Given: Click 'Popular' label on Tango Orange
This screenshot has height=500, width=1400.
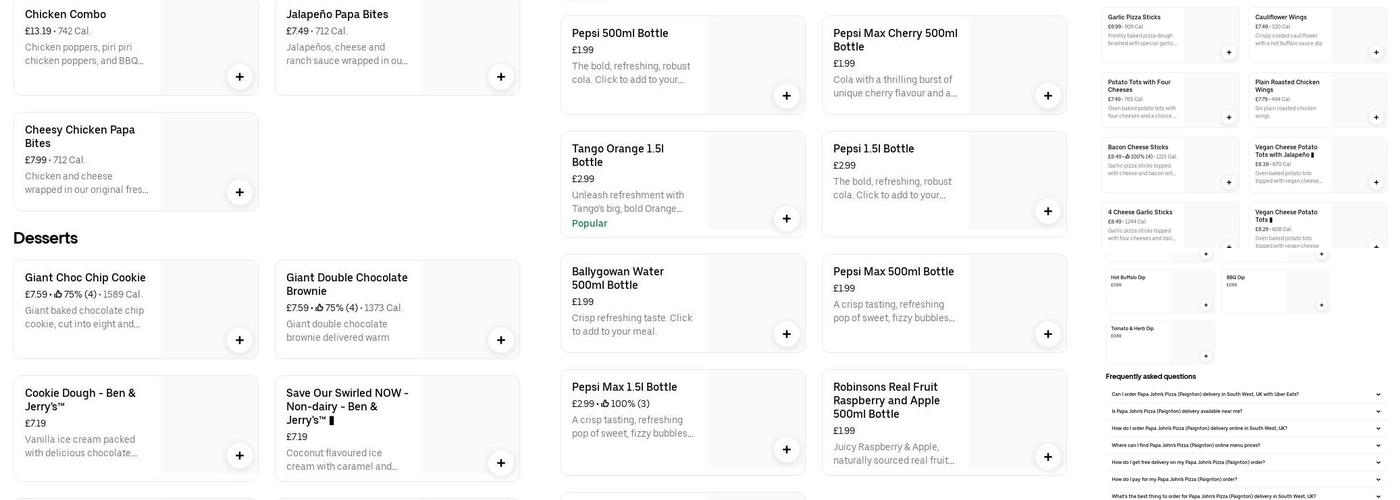Looking at the screenshot, I should [590, 223].
